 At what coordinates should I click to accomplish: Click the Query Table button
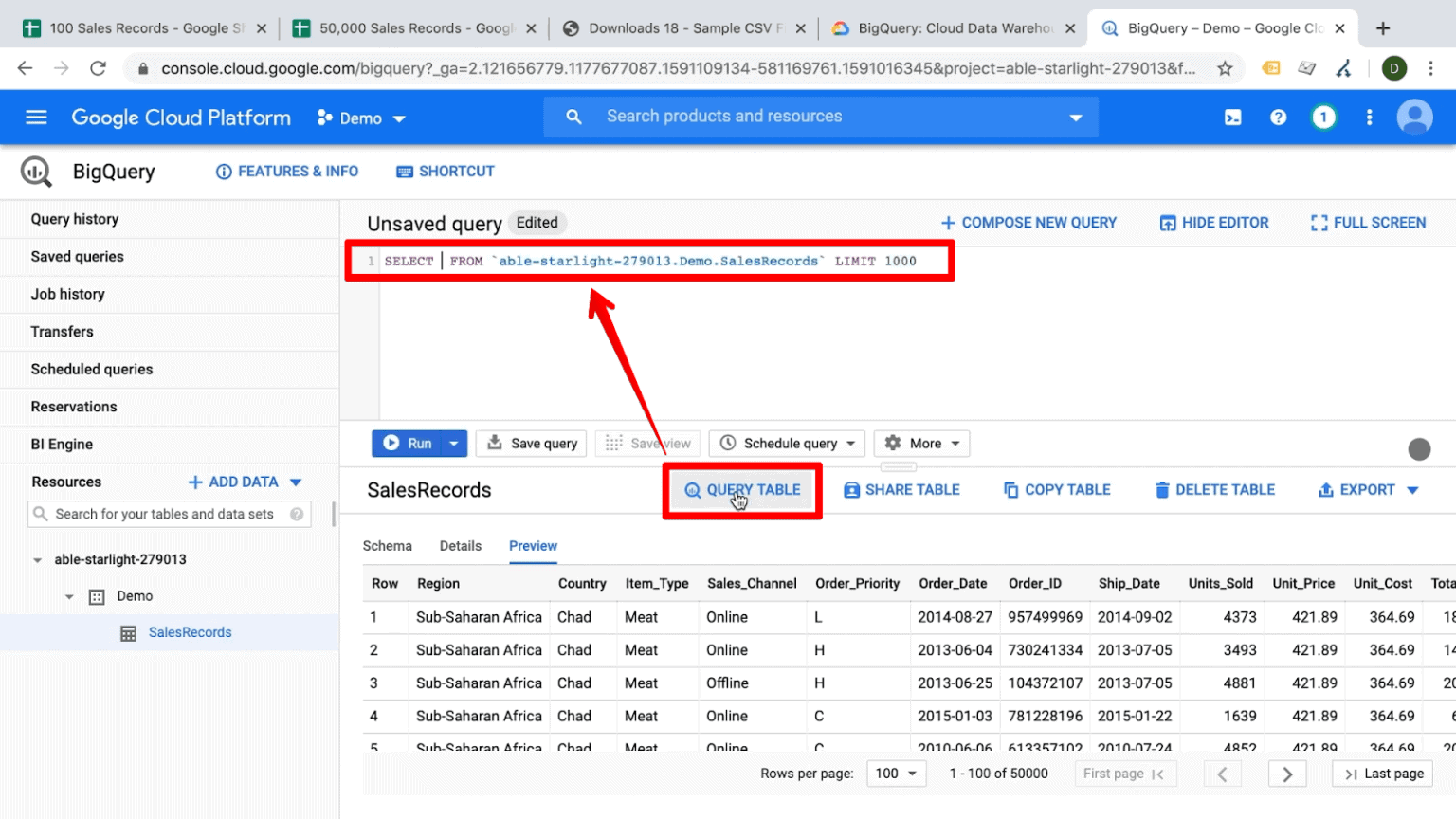tap(741, 490)
